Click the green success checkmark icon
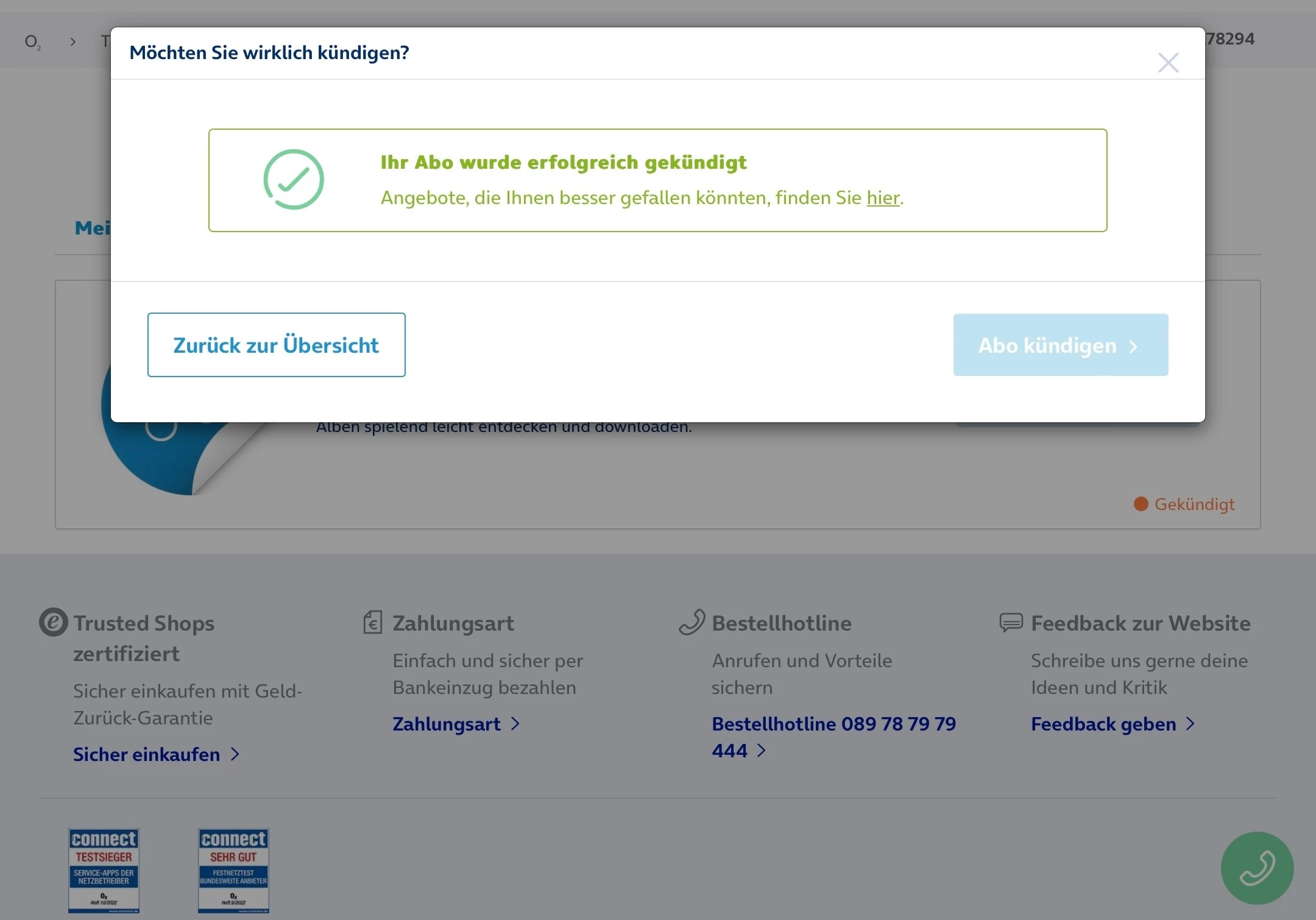The height and width of the screenshot is (920, 1316). [293, 180]
